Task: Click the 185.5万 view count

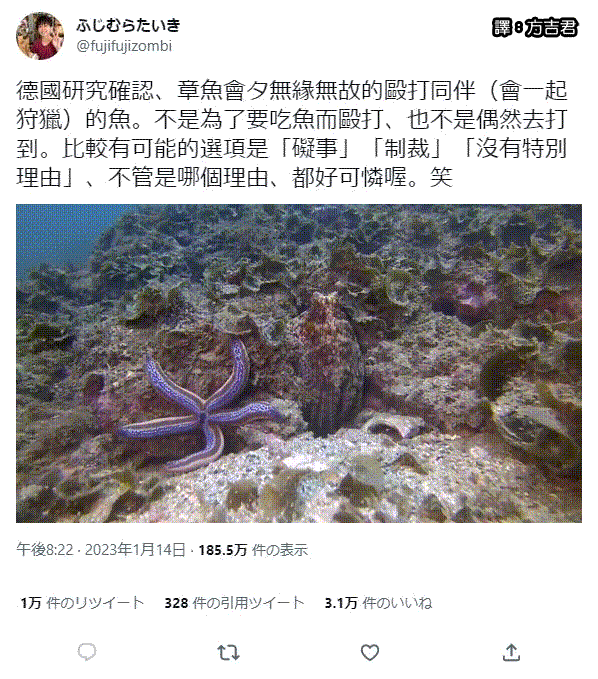Action: pos(223,550)
